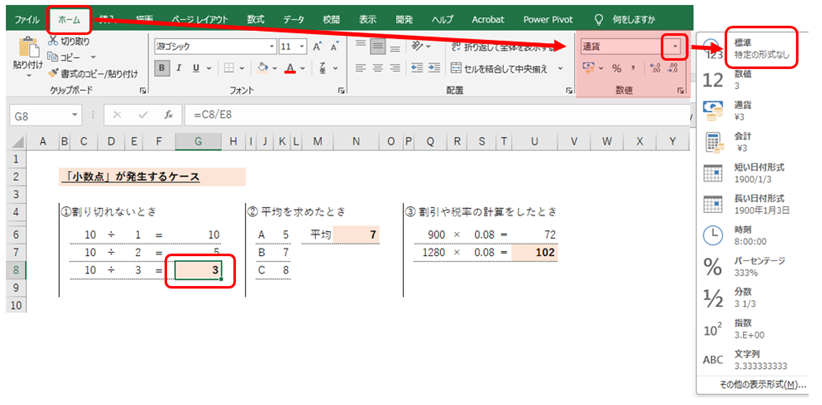Open the font color red A dropdown
The width and height of the screenshot is (822, 405).
pyautogui.click(x=303, y=68)
